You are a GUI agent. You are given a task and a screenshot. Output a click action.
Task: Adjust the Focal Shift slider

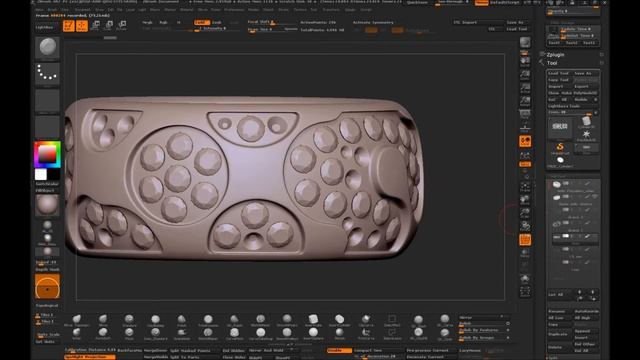point(271,22)
